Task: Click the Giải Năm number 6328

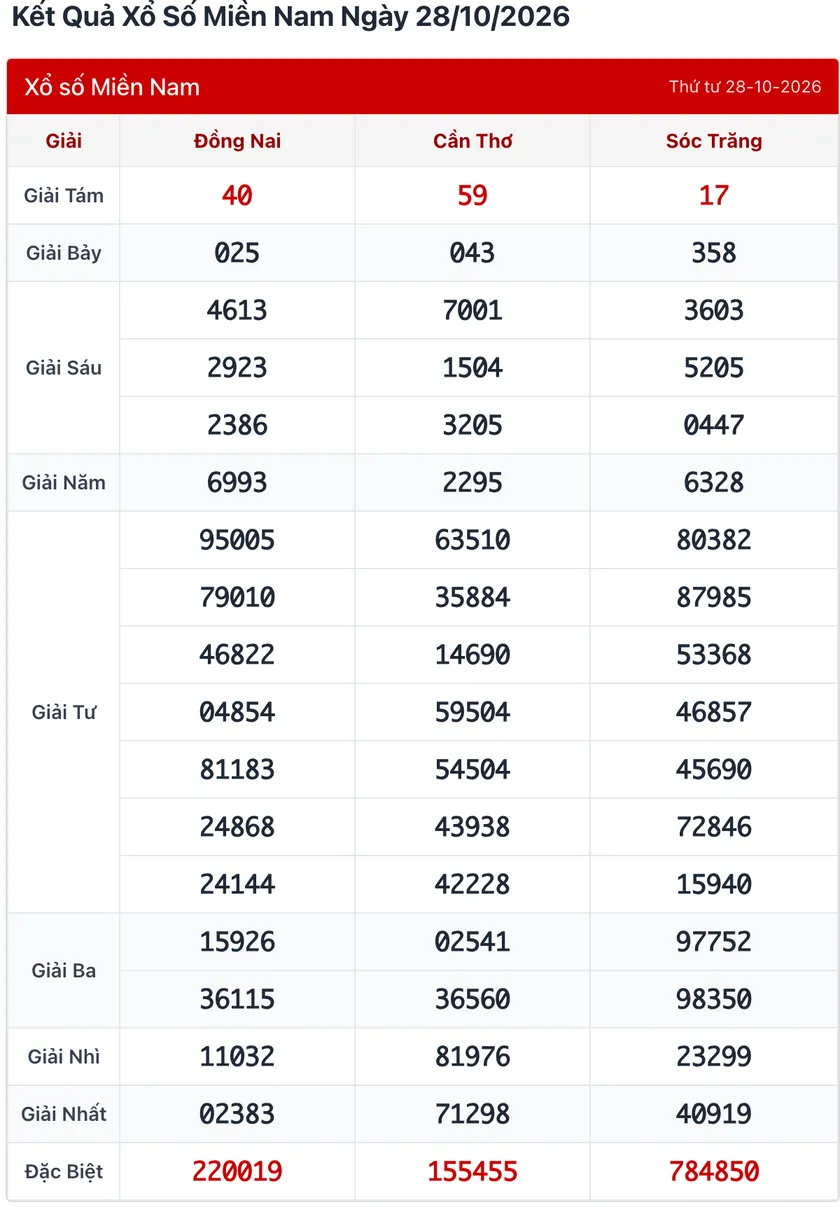Action: [714, 482]
